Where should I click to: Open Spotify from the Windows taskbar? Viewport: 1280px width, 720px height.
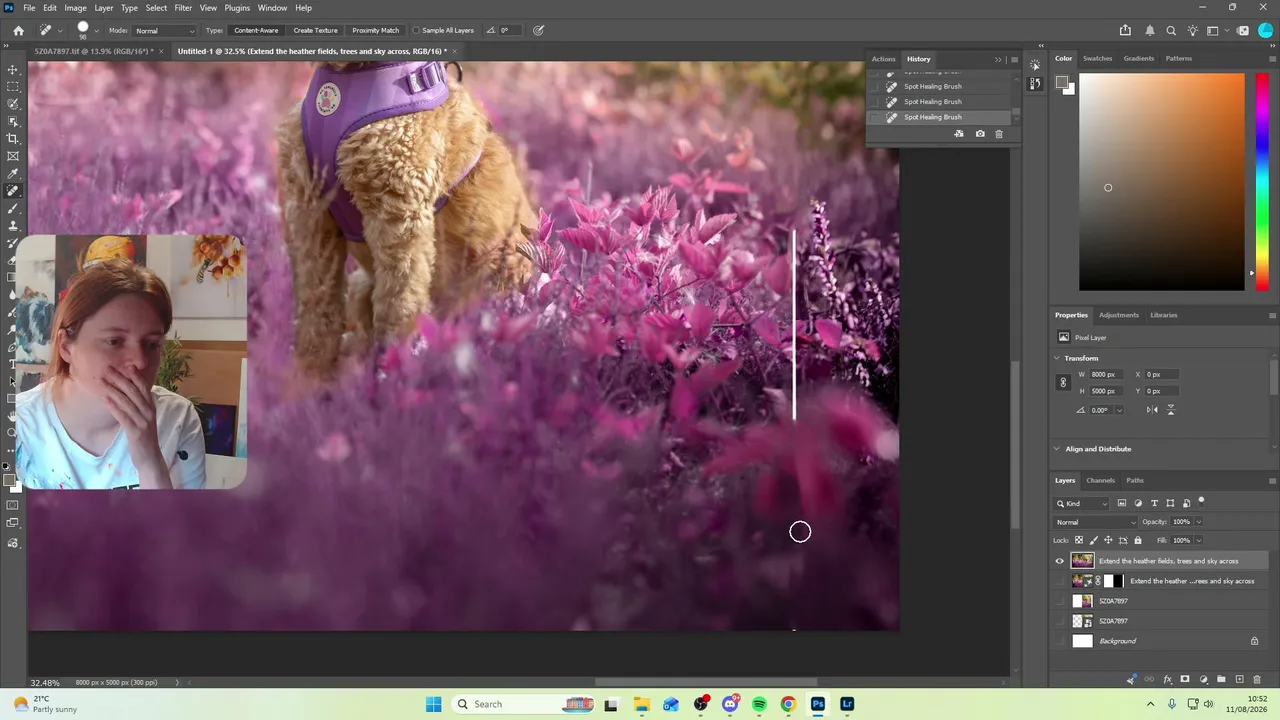click(759, 704)
